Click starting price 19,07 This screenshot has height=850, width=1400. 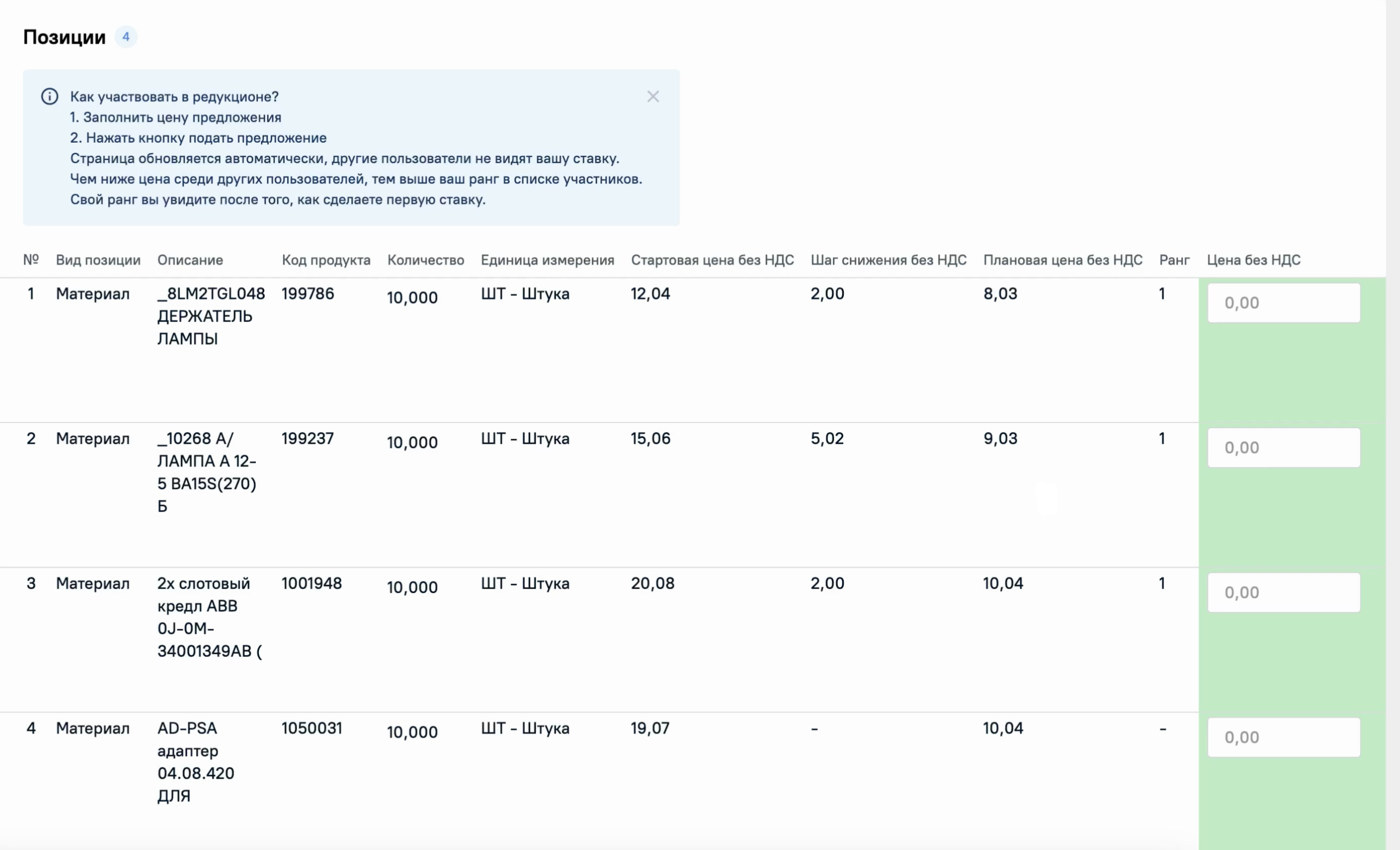651,728
